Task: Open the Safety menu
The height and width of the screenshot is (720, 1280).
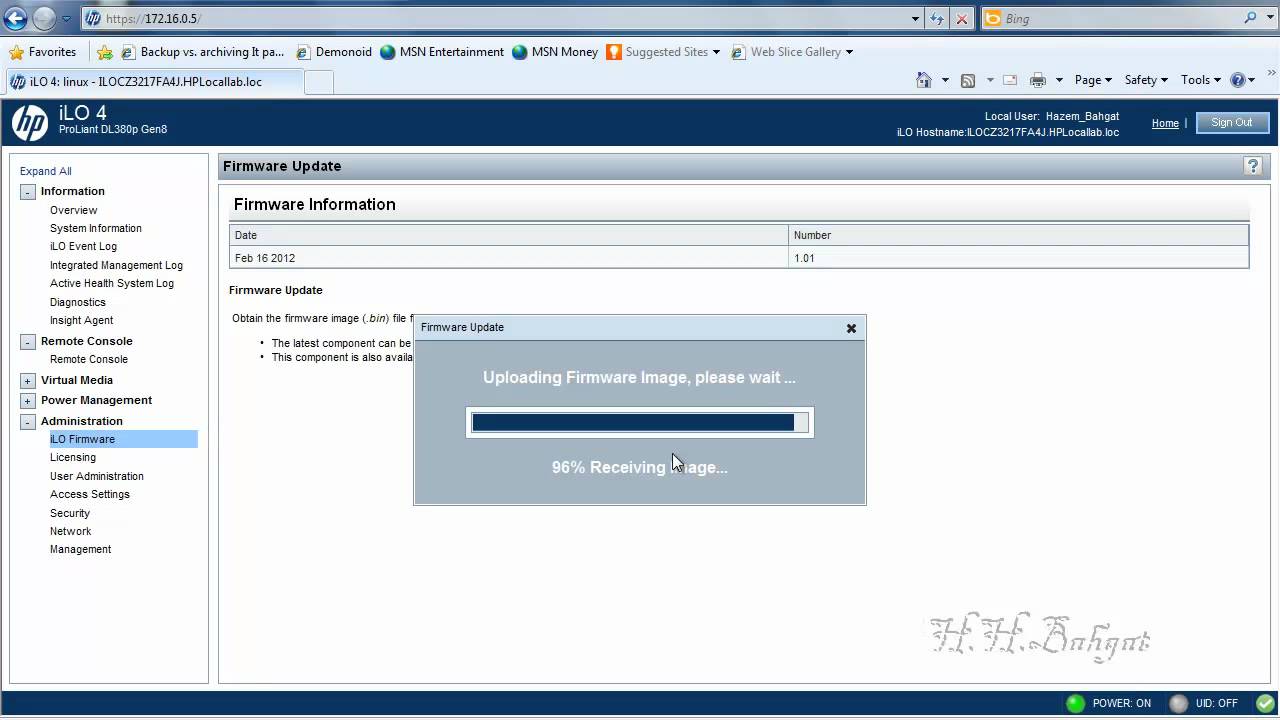Action: 1146,80
